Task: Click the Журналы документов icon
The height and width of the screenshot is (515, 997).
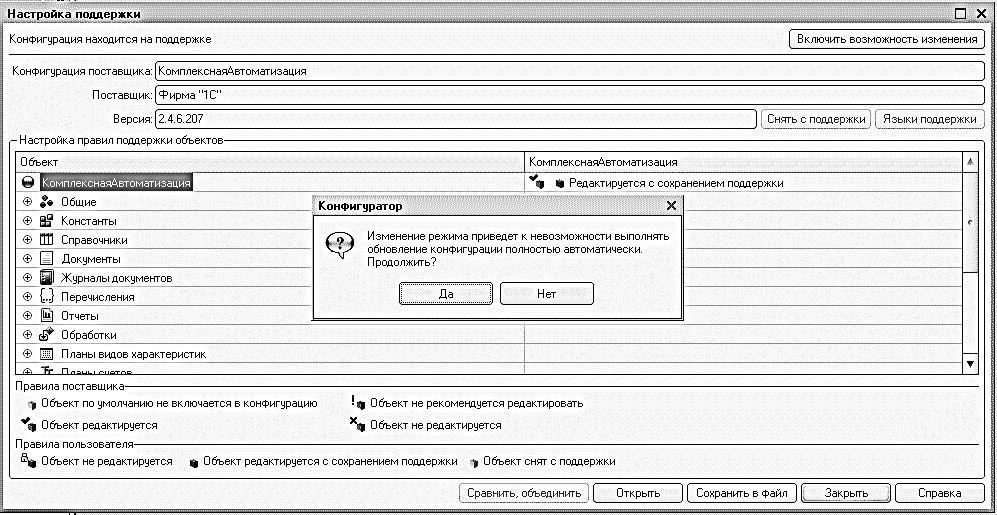Action: tap(46, 278)
